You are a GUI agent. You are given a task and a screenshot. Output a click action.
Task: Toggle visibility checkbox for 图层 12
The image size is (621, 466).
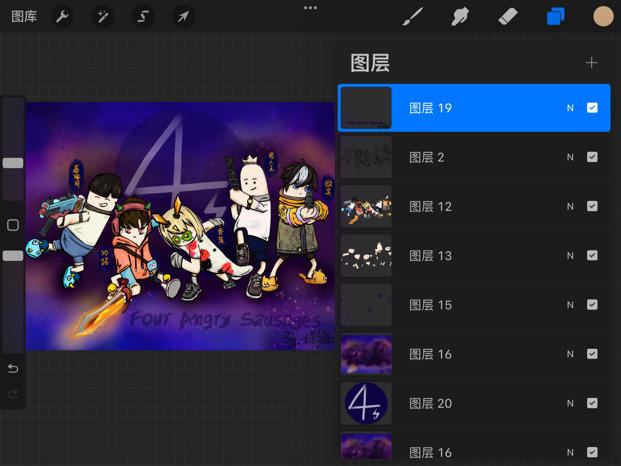coord(592,206)
